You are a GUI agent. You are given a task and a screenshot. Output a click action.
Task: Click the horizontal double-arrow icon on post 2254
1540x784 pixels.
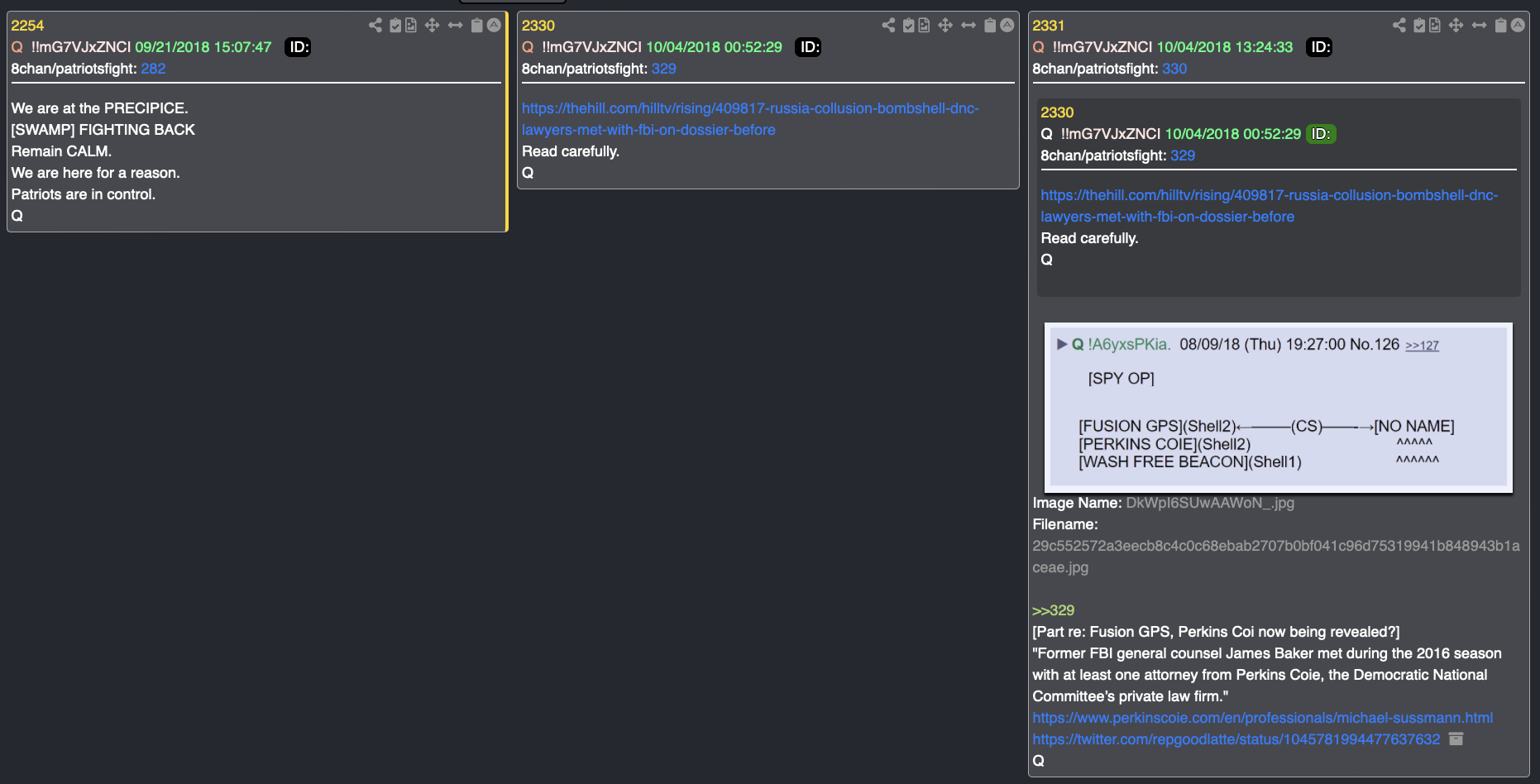(x=455, y=25)
